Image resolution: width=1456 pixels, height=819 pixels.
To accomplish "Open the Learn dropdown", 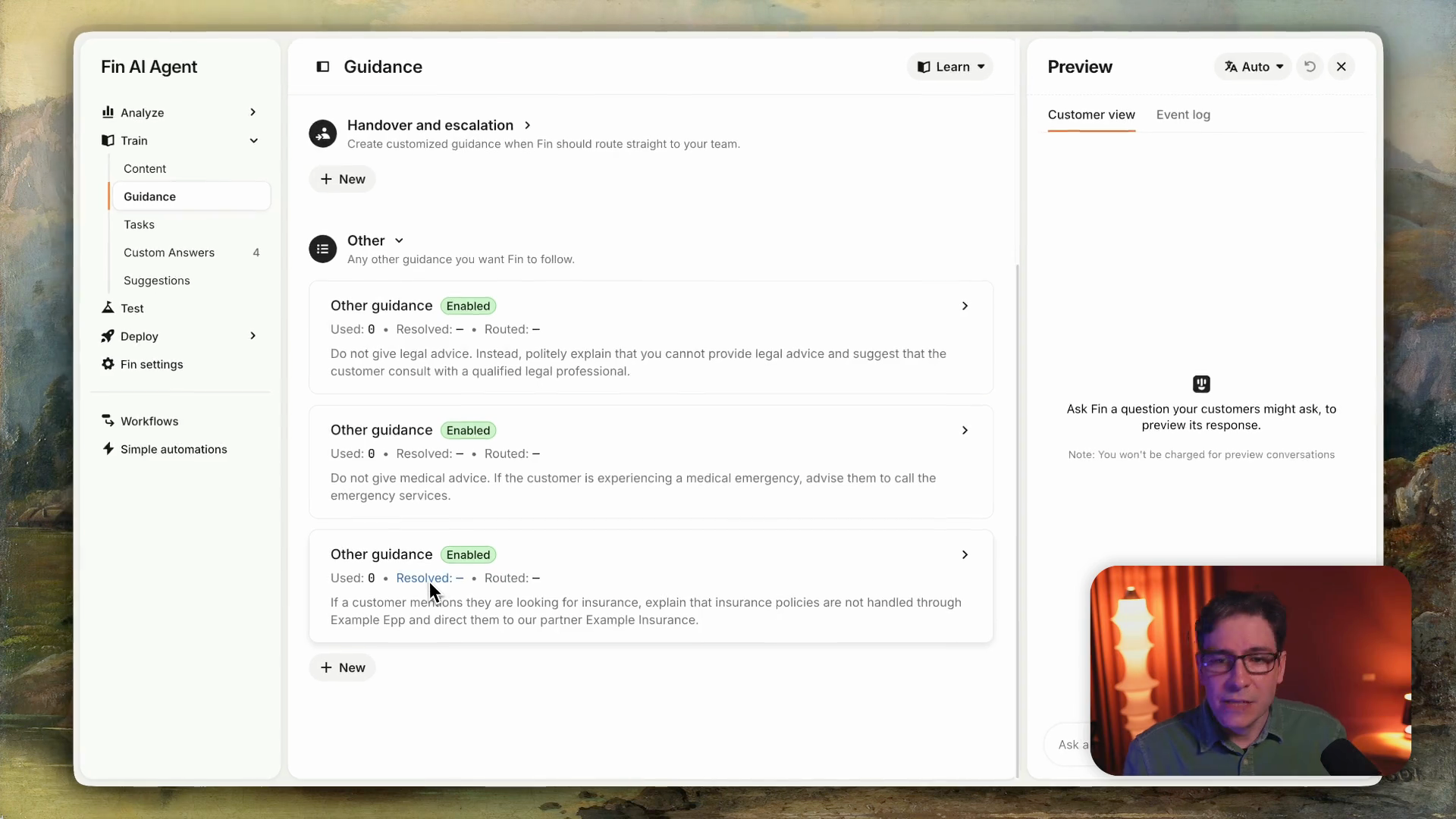I will point(950,67).
